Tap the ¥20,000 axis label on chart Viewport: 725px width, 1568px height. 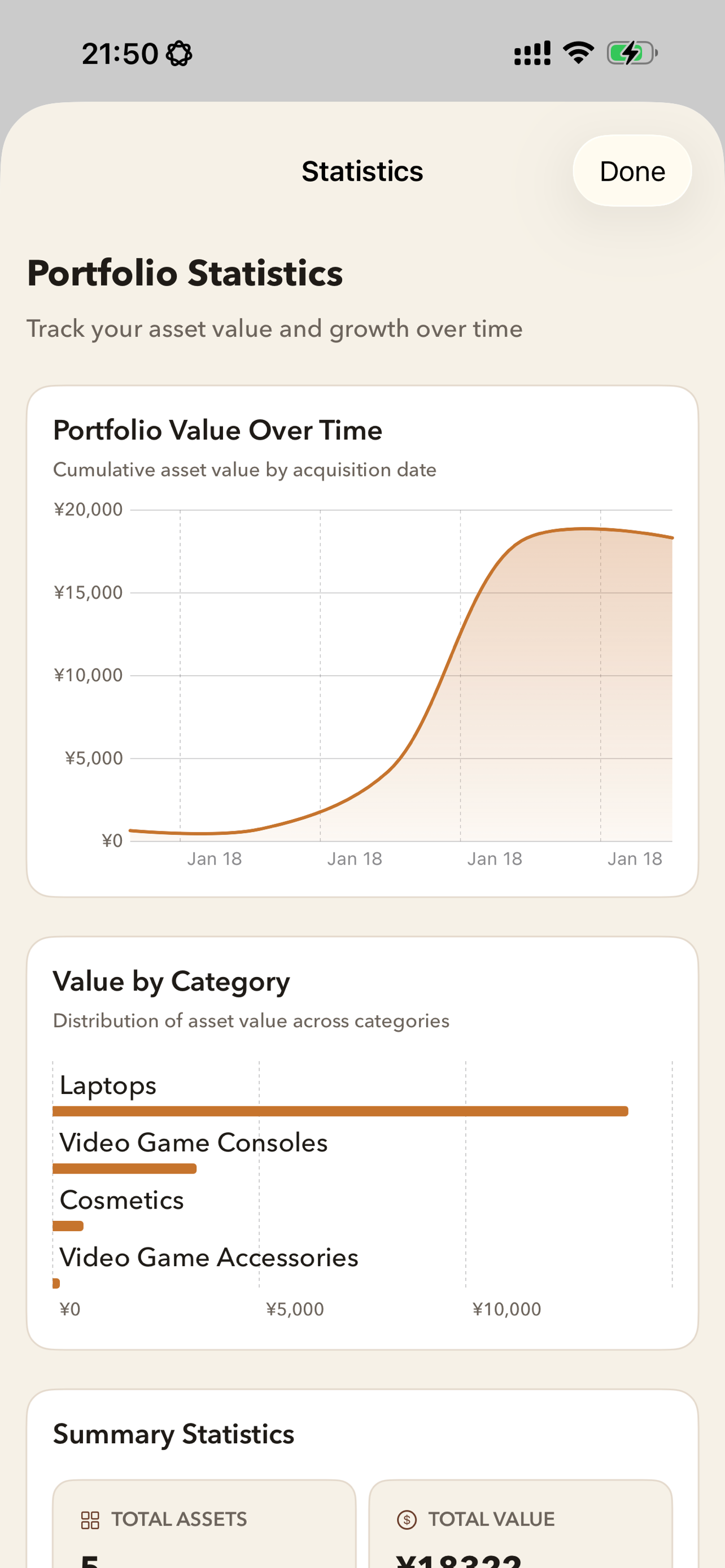[x=88, y=510]
